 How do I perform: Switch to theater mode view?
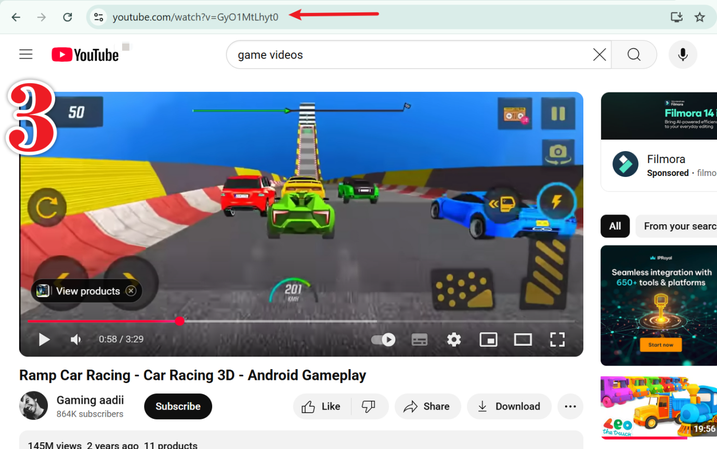coord(522,340)
